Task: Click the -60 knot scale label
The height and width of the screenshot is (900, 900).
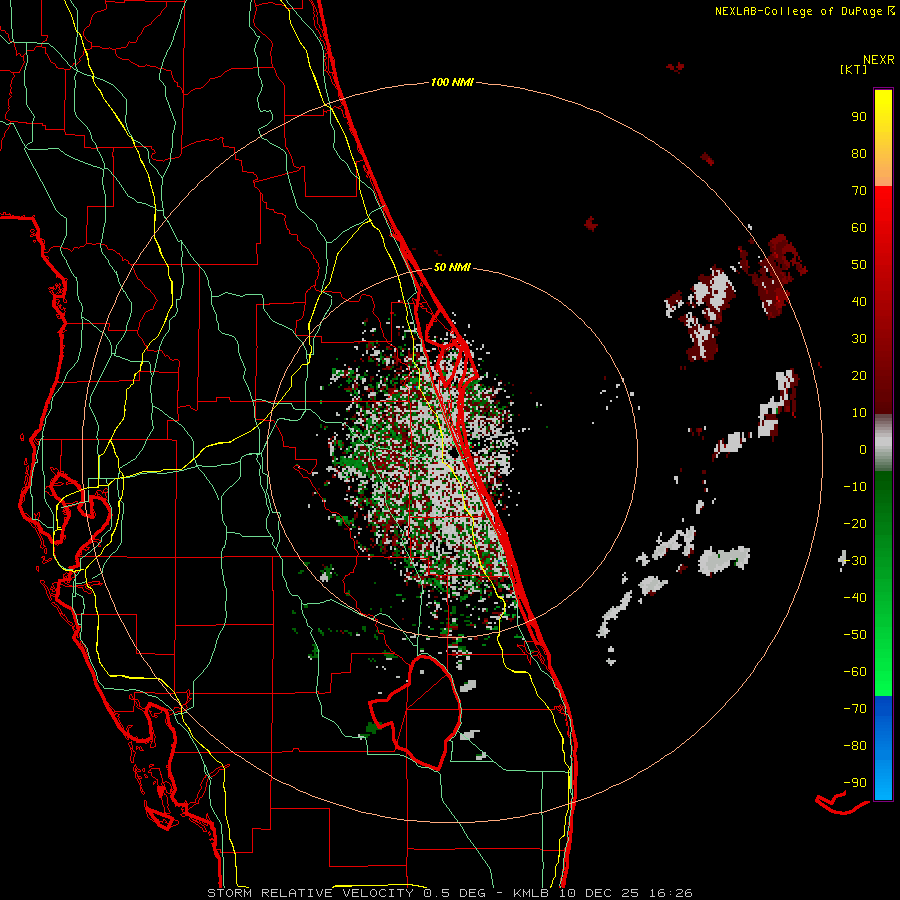Action: click(855, 672)
